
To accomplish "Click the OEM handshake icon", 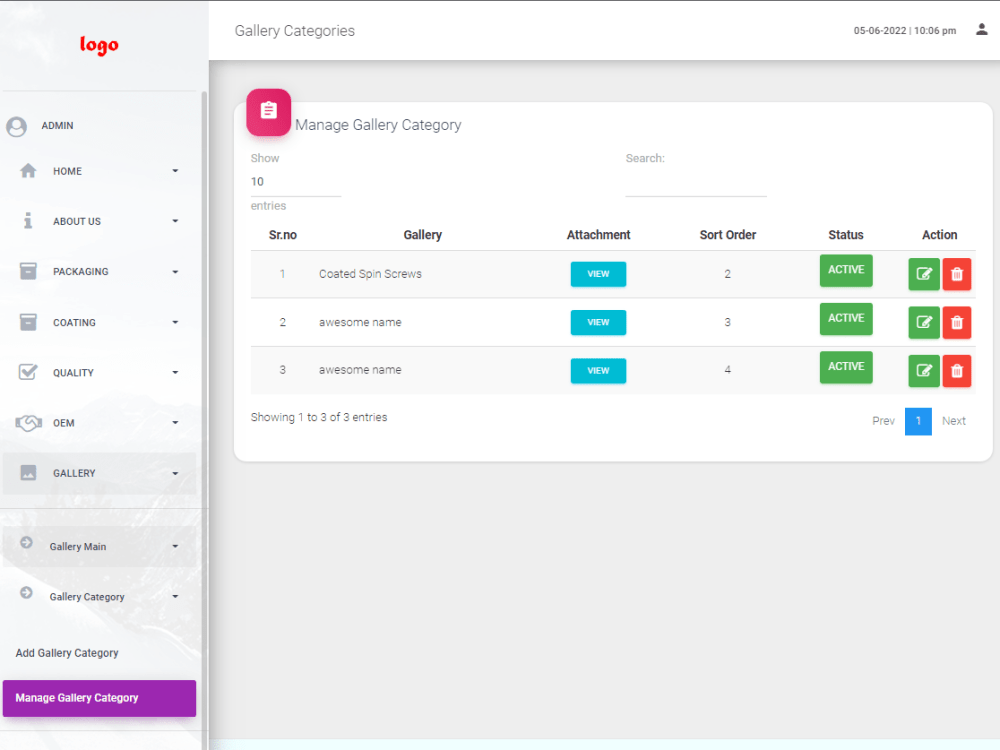I will pyautogui.click(x=29, y=423).
